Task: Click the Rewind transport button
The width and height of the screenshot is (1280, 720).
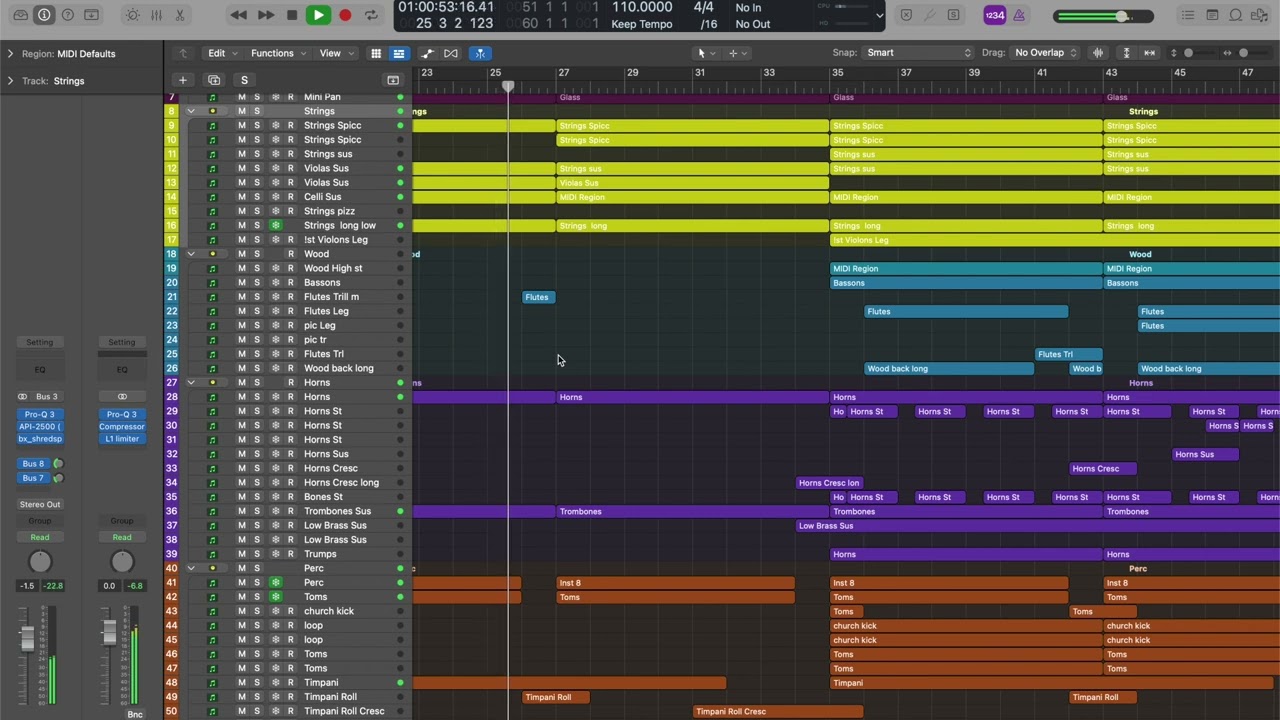Action: tap(238, 15)
